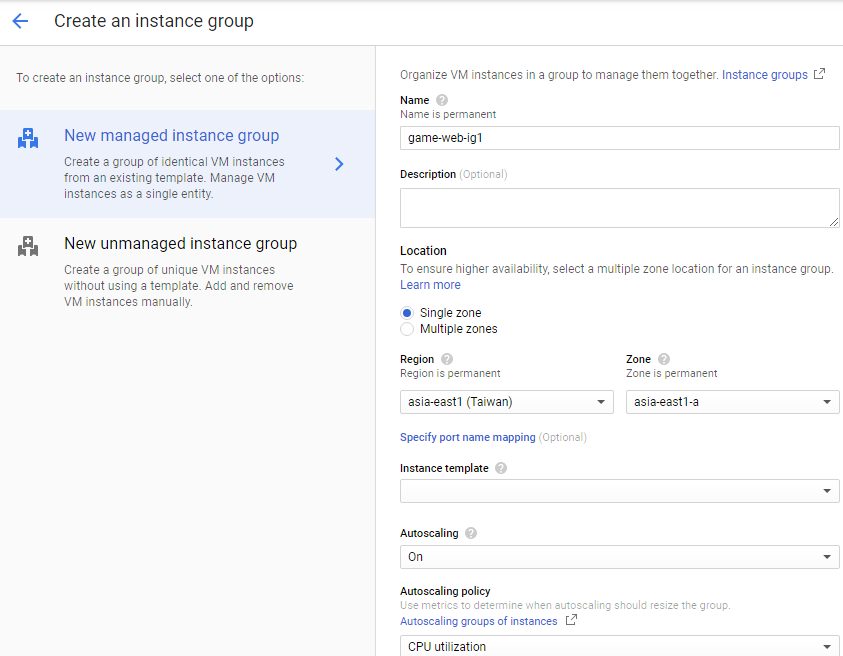Choose New unmanaged instance group option

(x=180, y=244)
